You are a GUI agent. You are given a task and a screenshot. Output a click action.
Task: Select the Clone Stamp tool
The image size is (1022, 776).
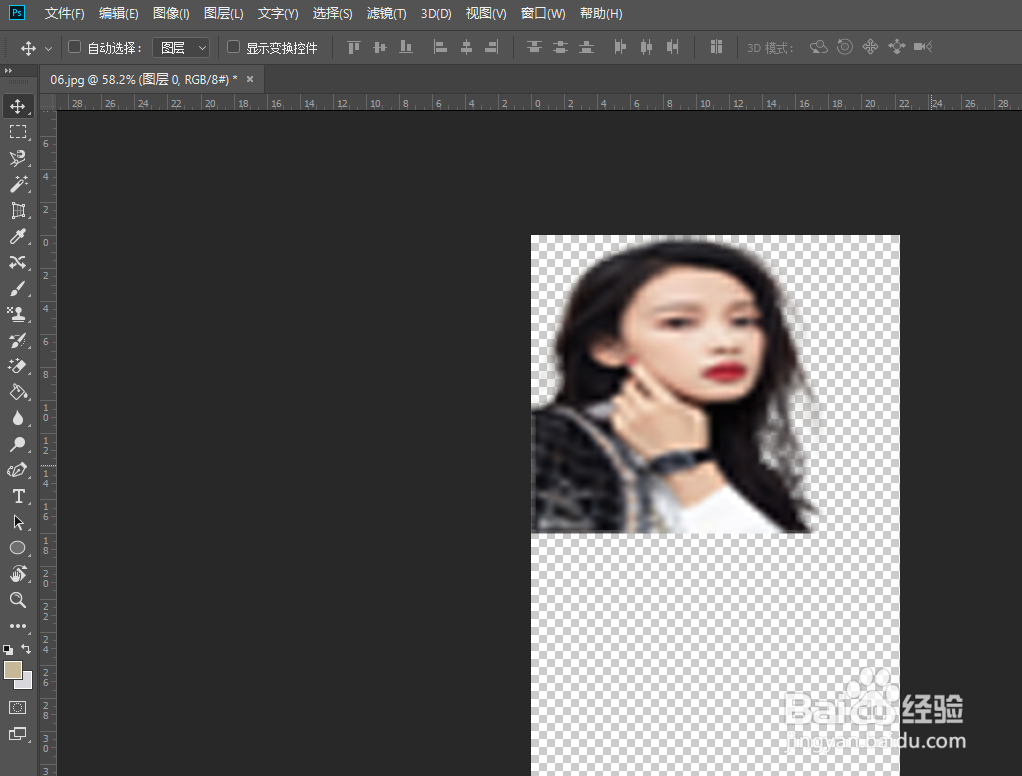18,314
